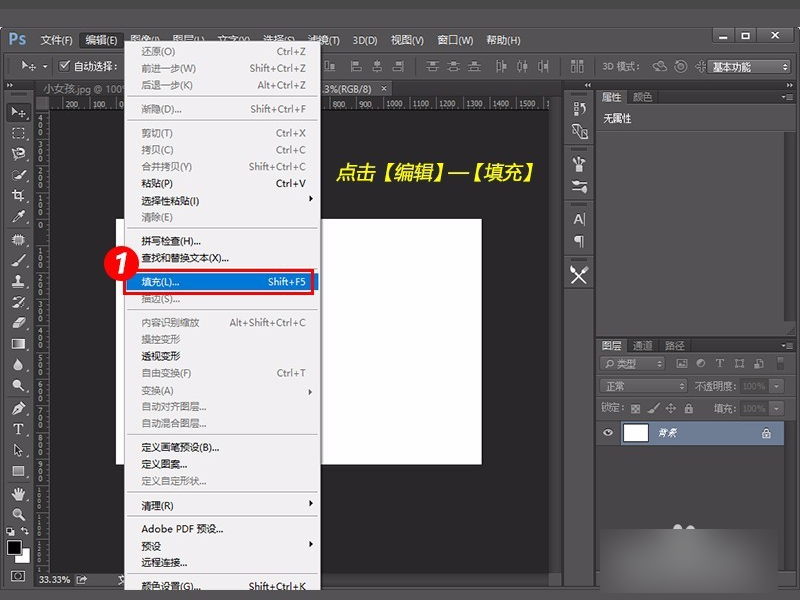800x600 pixels.
Task: Toggle lock transparent pixels icon
Action: [635, 408]
